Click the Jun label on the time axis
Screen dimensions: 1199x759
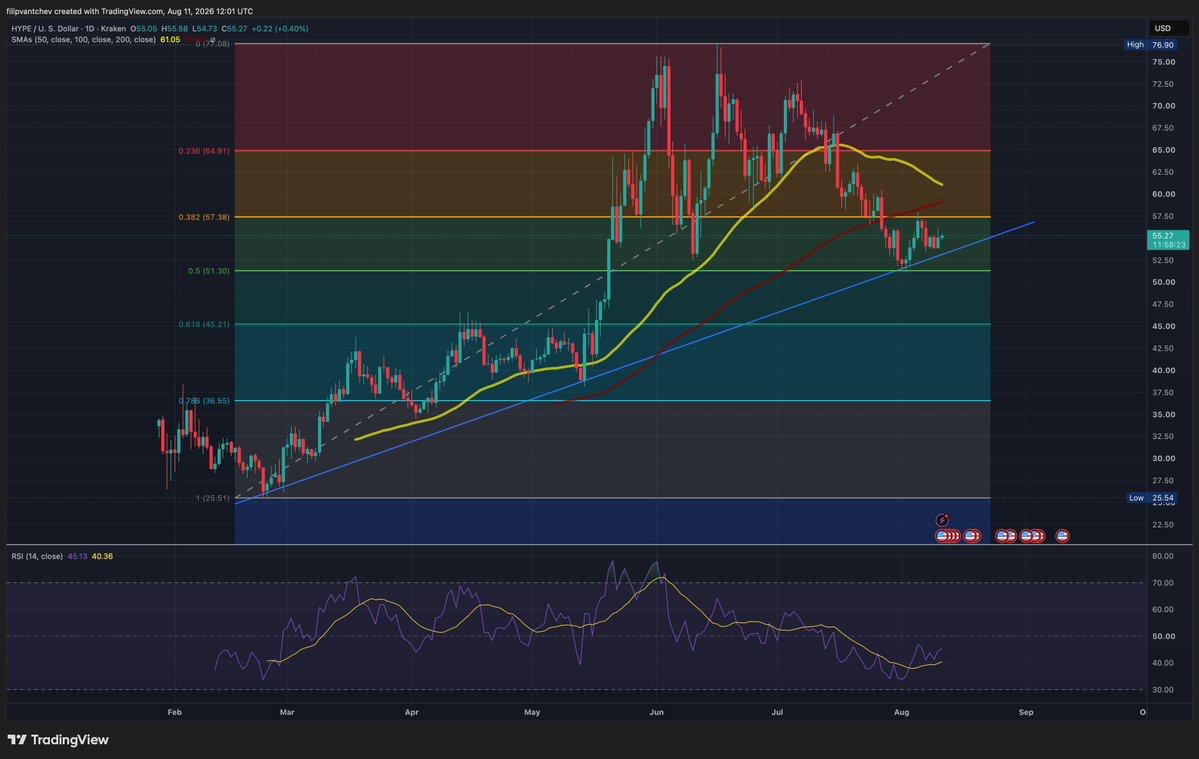(656, 712)
